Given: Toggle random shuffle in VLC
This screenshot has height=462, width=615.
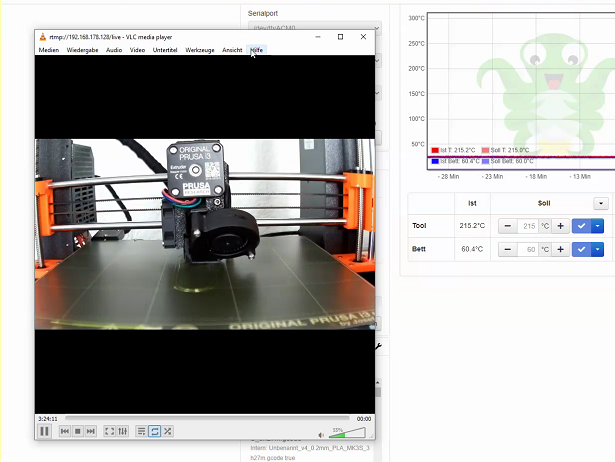Looking at the screenshot, I should (x=167, y=431).
